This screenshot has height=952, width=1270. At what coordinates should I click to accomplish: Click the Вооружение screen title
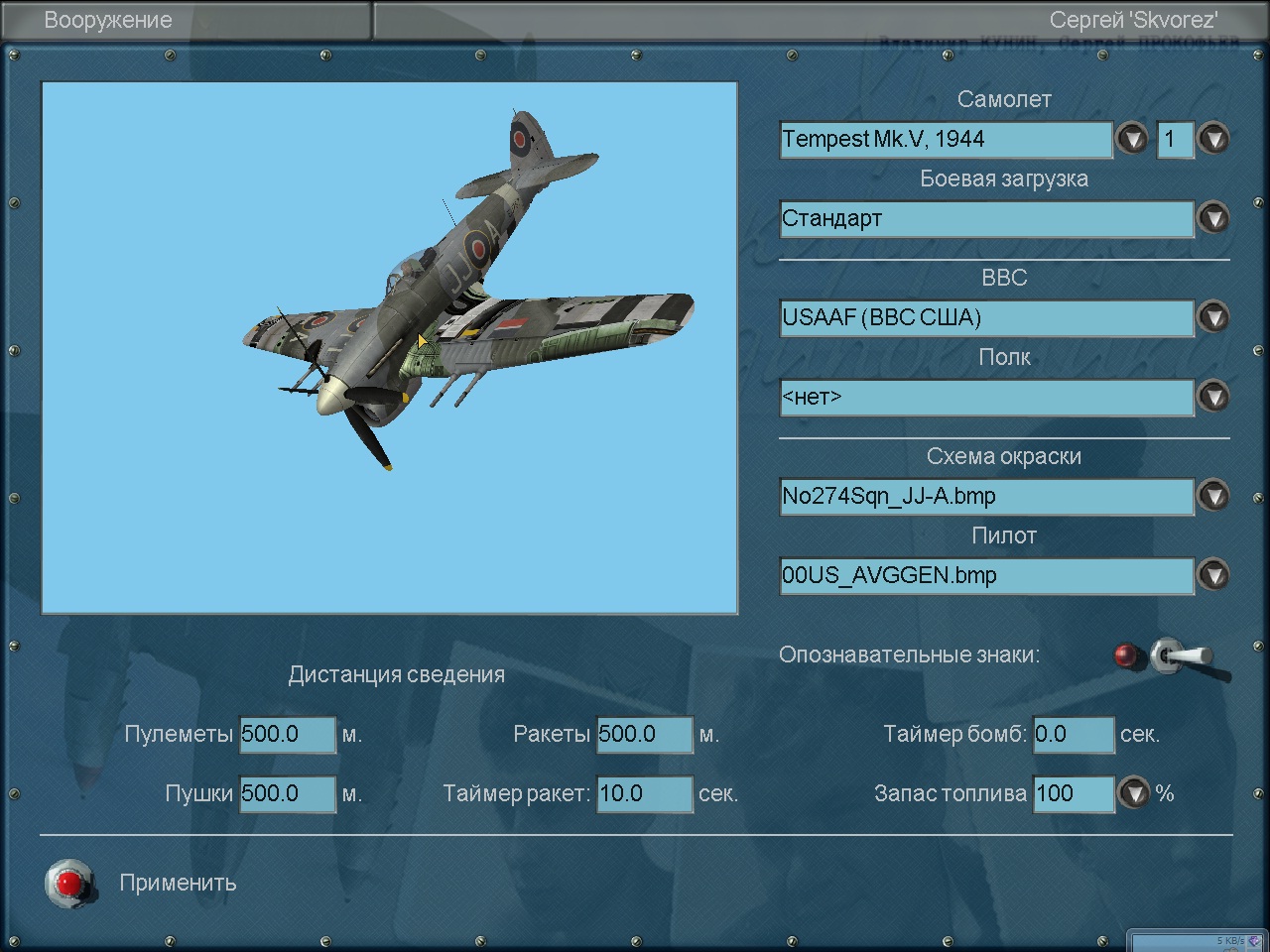tap(108, 20)
